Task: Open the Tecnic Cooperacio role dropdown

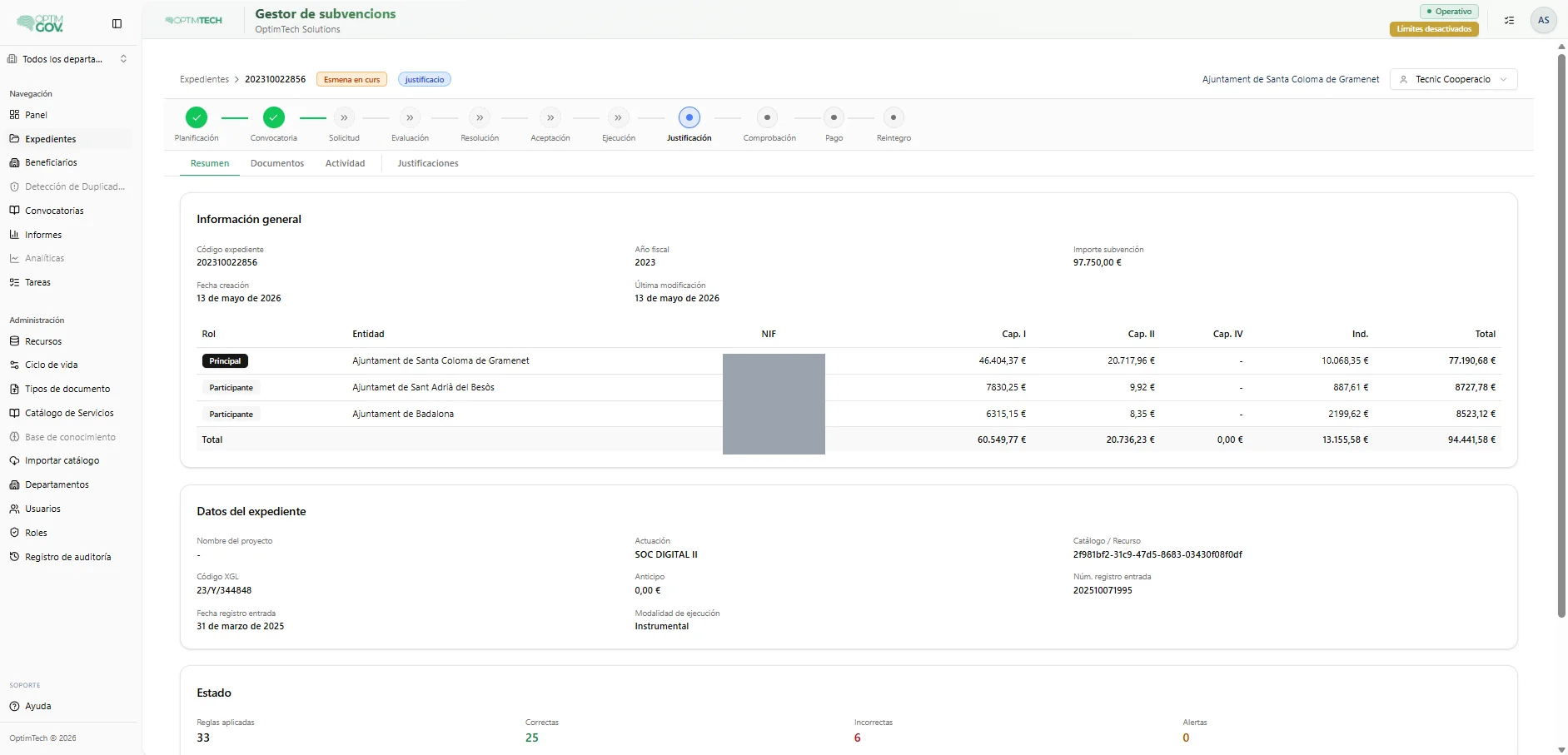Action: (x=1453, y=79)
